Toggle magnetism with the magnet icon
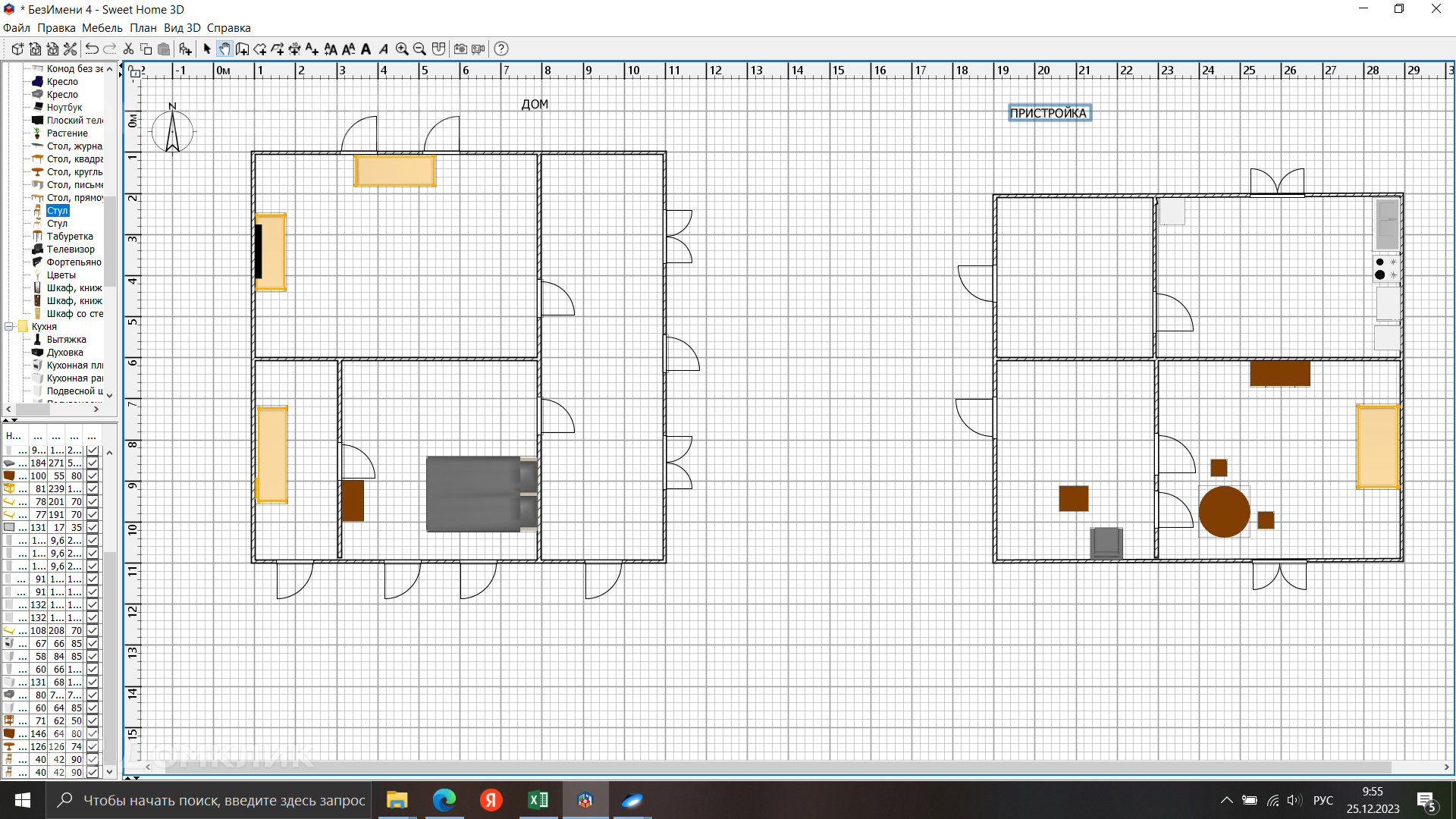1456x819 pixels. pos(438,49)
